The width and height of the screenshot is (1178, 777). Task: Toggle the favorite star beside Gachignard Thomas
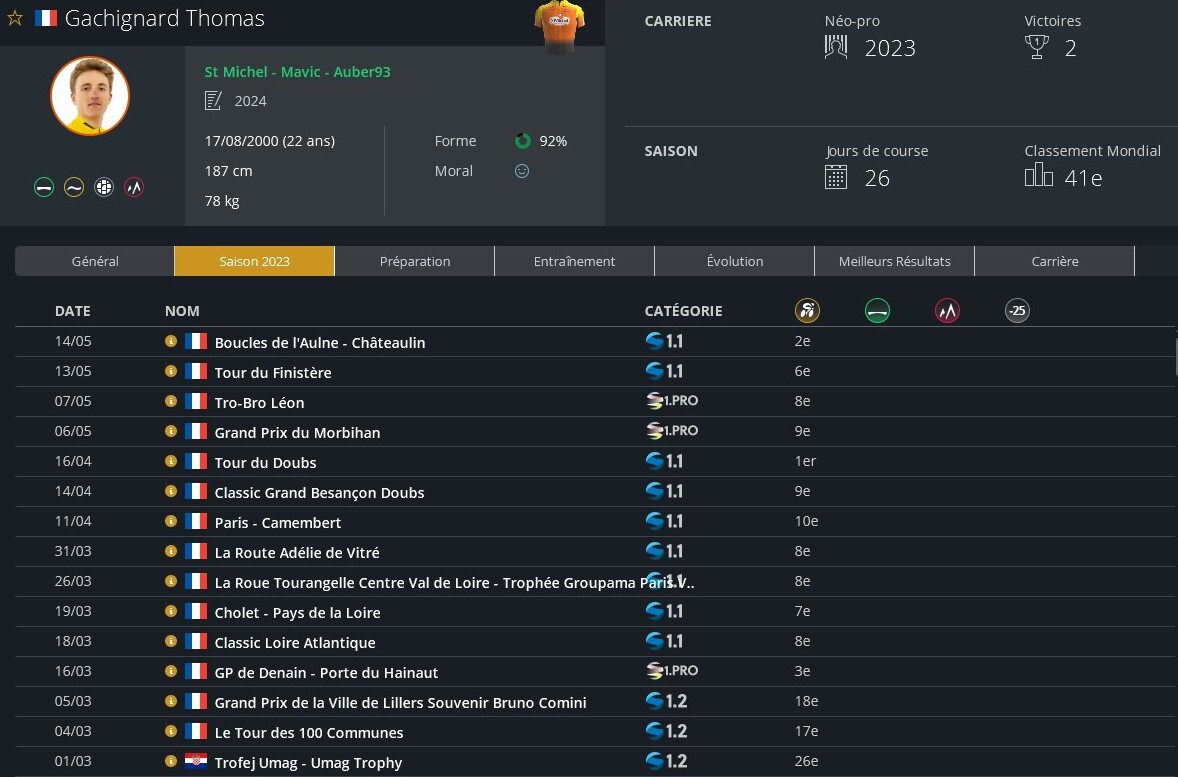(x=14, y=18)
